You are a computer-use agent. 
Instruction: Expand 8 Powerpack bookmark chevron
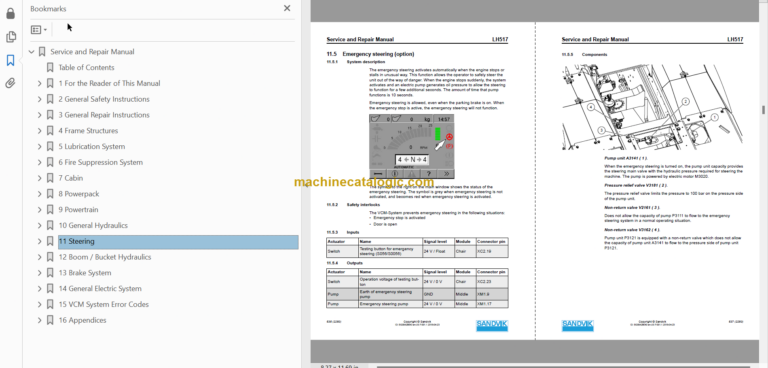pyautogui.click(x=40, y=194)
